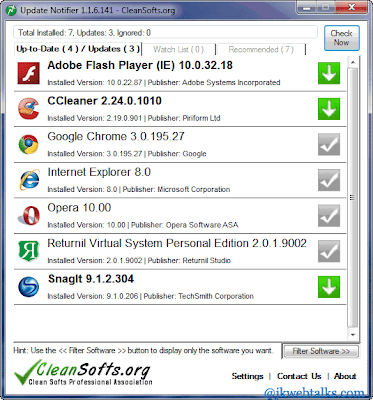Click Opera Software ASA publisher line
The image size is (373, 400).
coord(143,225)
